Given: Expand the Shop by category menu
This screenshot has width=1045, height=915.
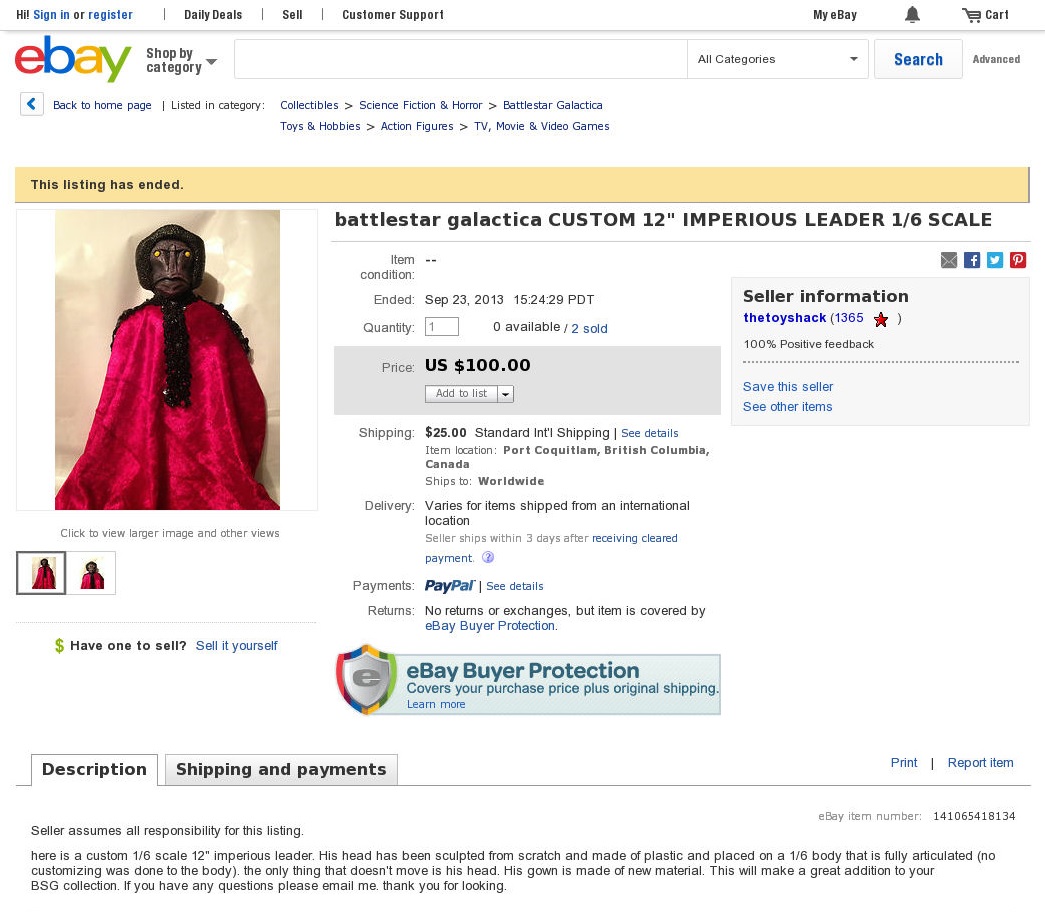Looking at the screenshot, I should (x=181, y=60).
